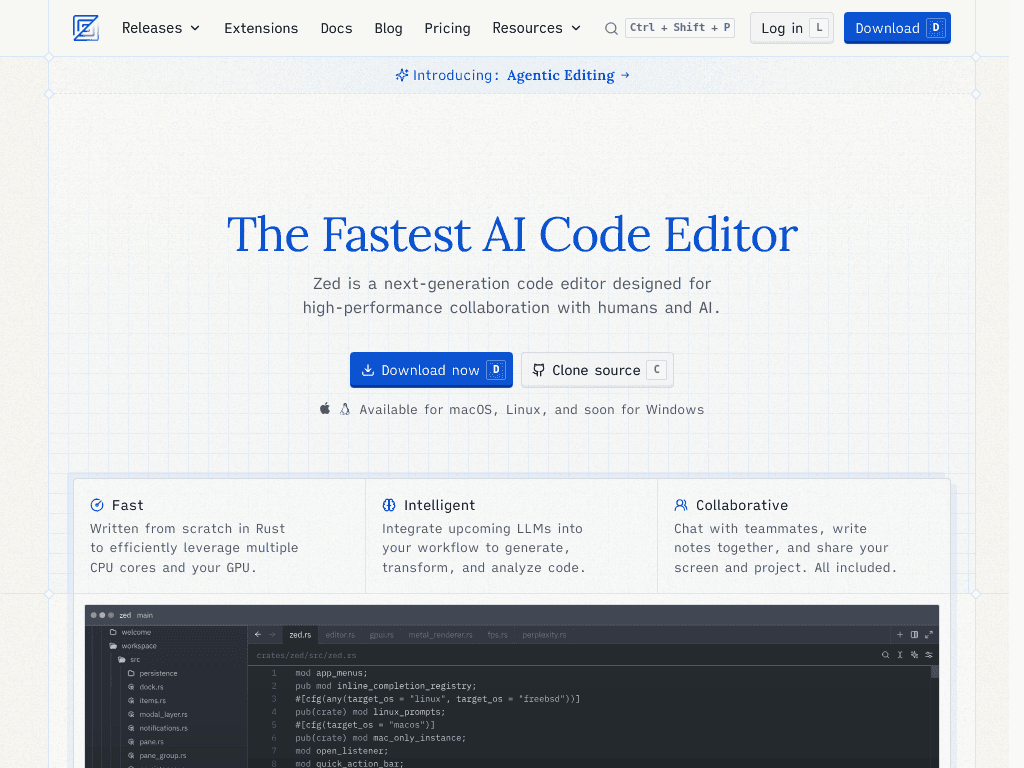Click the expand fullscreen icon in editor
Viewport: 1024px width, 768px height.
point(929,635)
